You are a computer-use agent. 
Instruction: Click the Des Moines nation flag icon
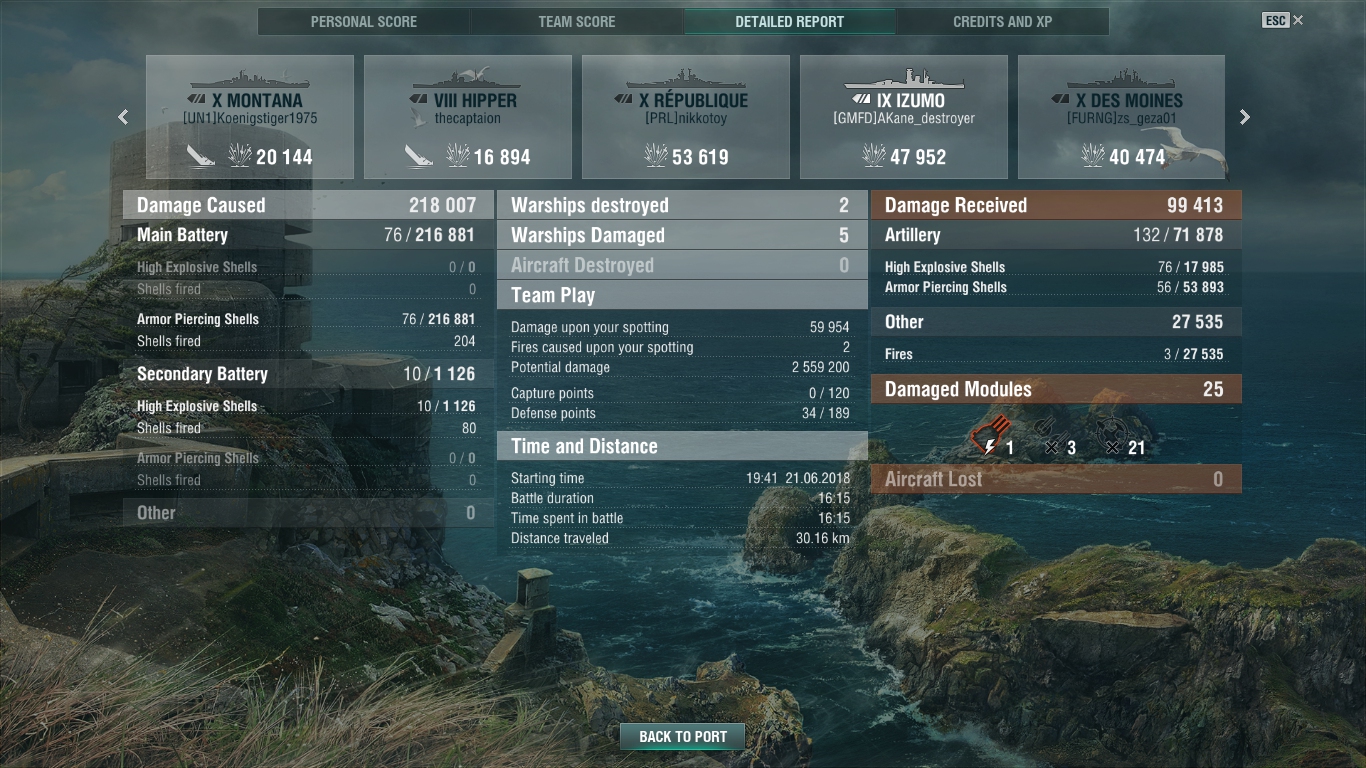(1061, 101)
